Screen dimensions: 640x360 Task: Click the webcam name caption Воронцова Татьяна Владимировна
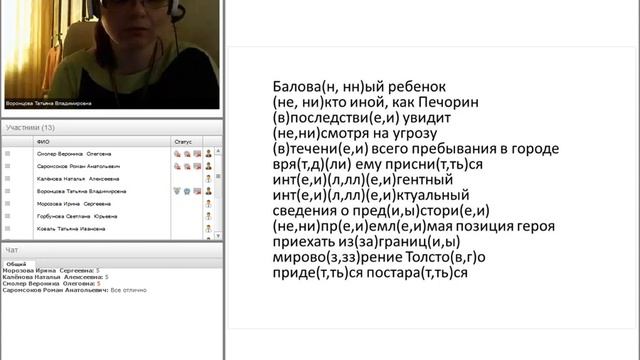49,104
